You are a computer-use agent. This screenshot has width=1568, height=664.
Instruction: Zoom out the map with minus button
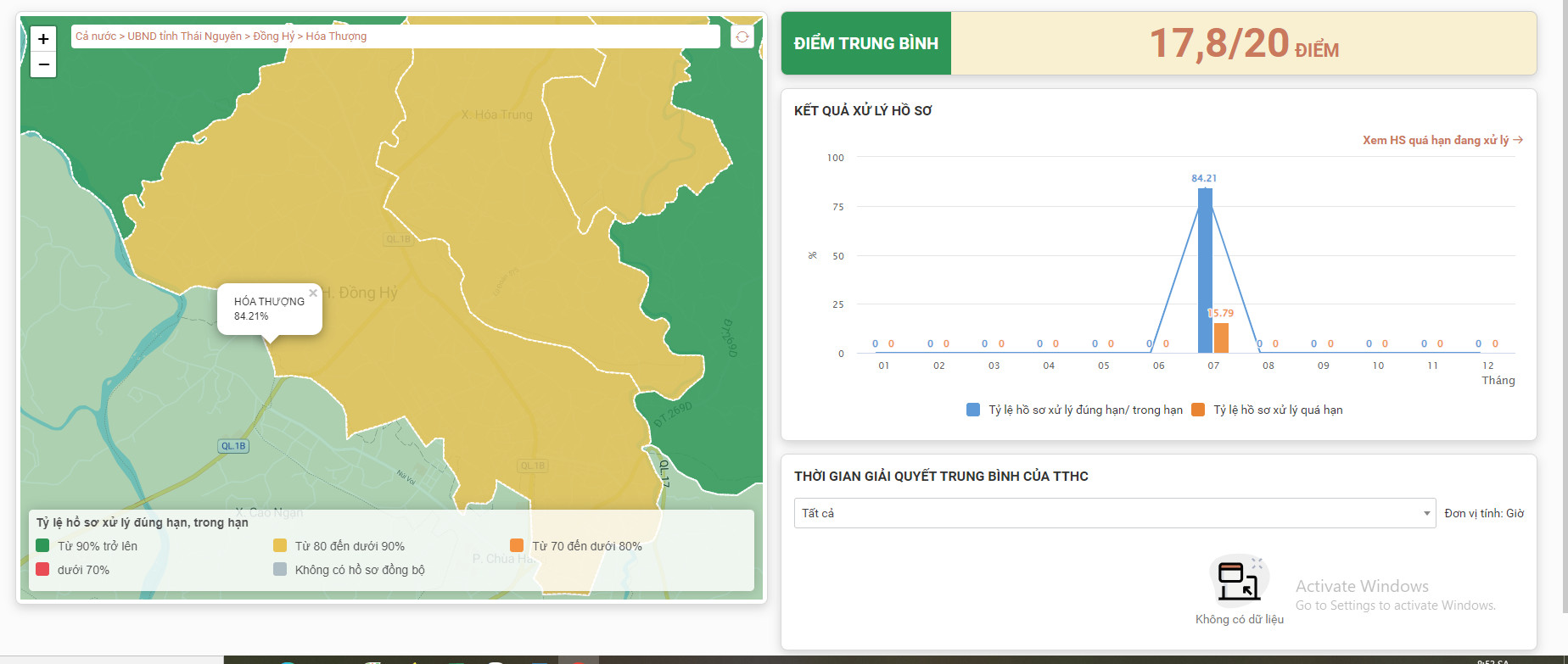[43, 64]
